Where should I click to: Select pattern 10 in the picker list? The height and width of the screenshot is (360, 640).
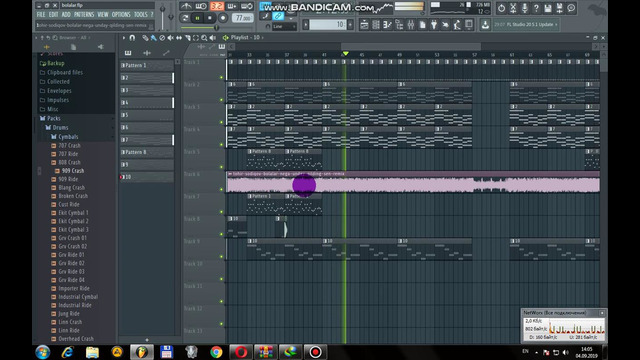[147, 177]
